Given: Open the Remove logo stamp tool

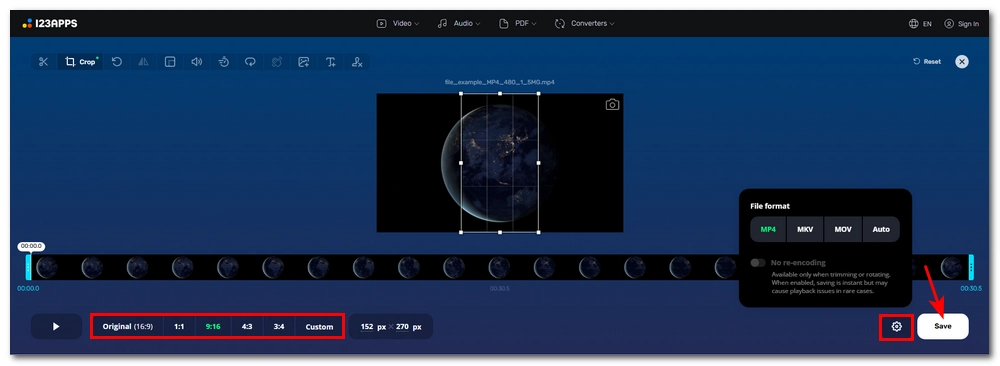Looking at the screenshot, I should [357, 62].
